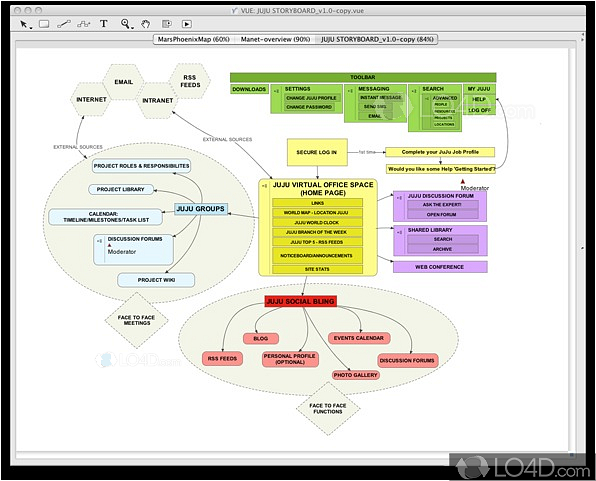596x481 pixels.
Task: Open the pathway tool icon
Action: [x=166, y=24]
